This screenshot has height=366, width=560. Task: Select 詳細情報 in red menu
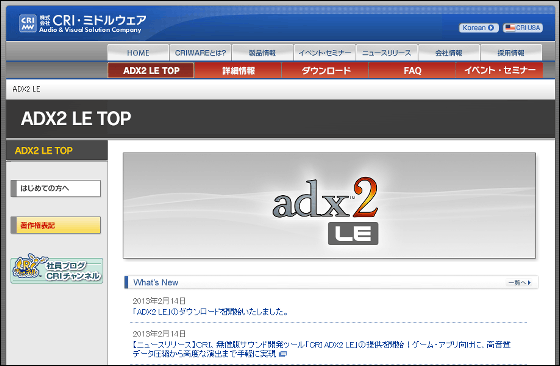point(238,70)
